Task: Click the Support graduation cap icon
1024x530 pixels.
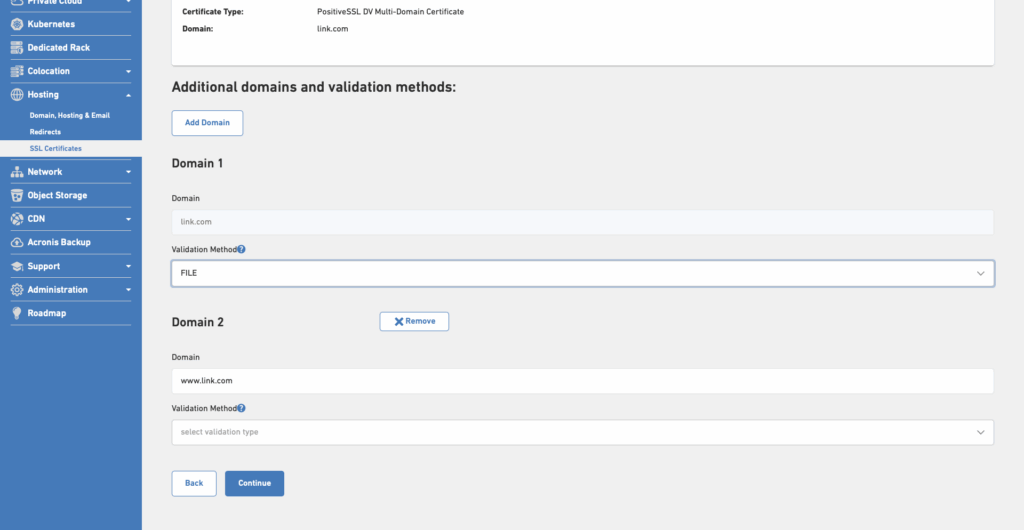Action: (17, 266)
